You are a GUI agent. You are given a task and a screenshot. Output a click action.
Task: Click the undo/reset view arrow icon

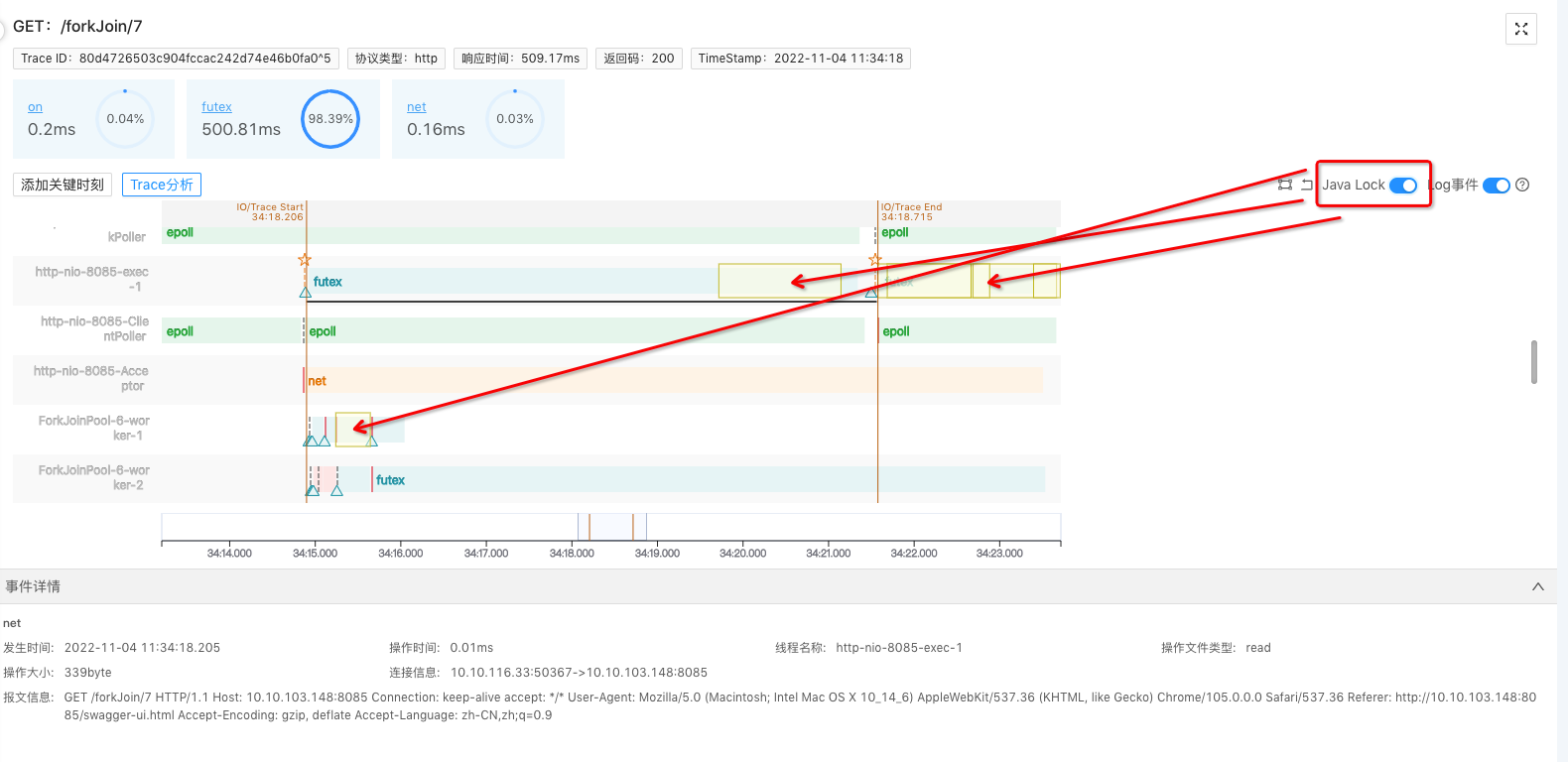tap(1307, 185)
